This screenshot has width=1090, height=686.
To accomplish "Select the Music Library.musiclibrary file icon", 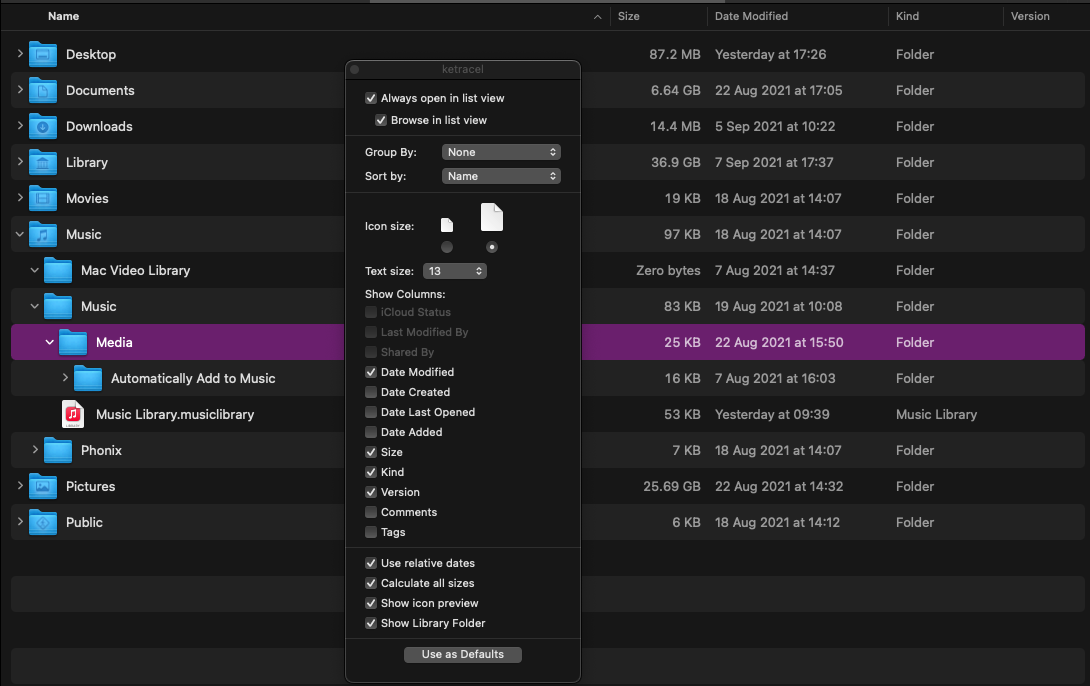I will pyautogui.click(x=72, y=414).
